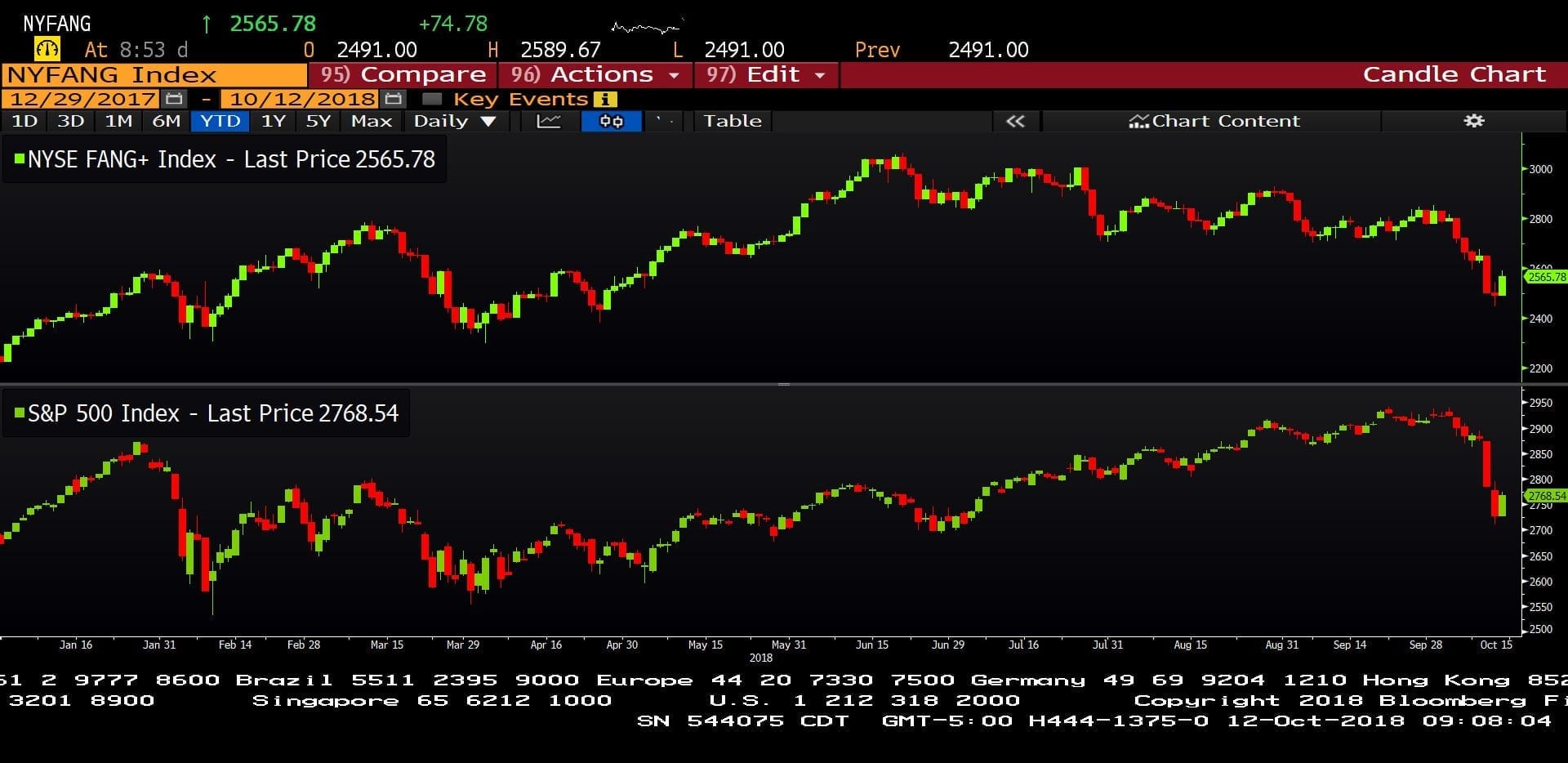Open the start date calendar picker icon
Viewport: 1568px width, 763px height.
[x=173, y=99]
